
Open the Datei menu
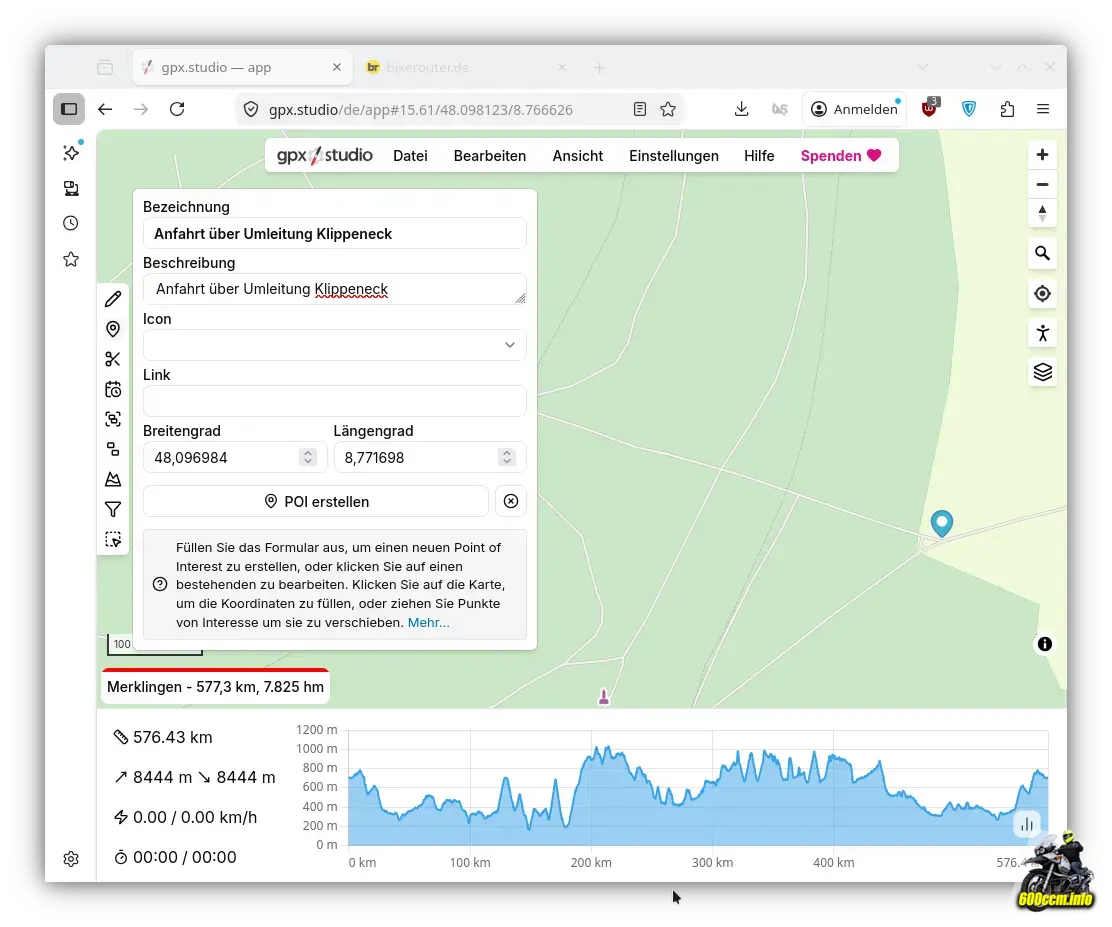410,156
